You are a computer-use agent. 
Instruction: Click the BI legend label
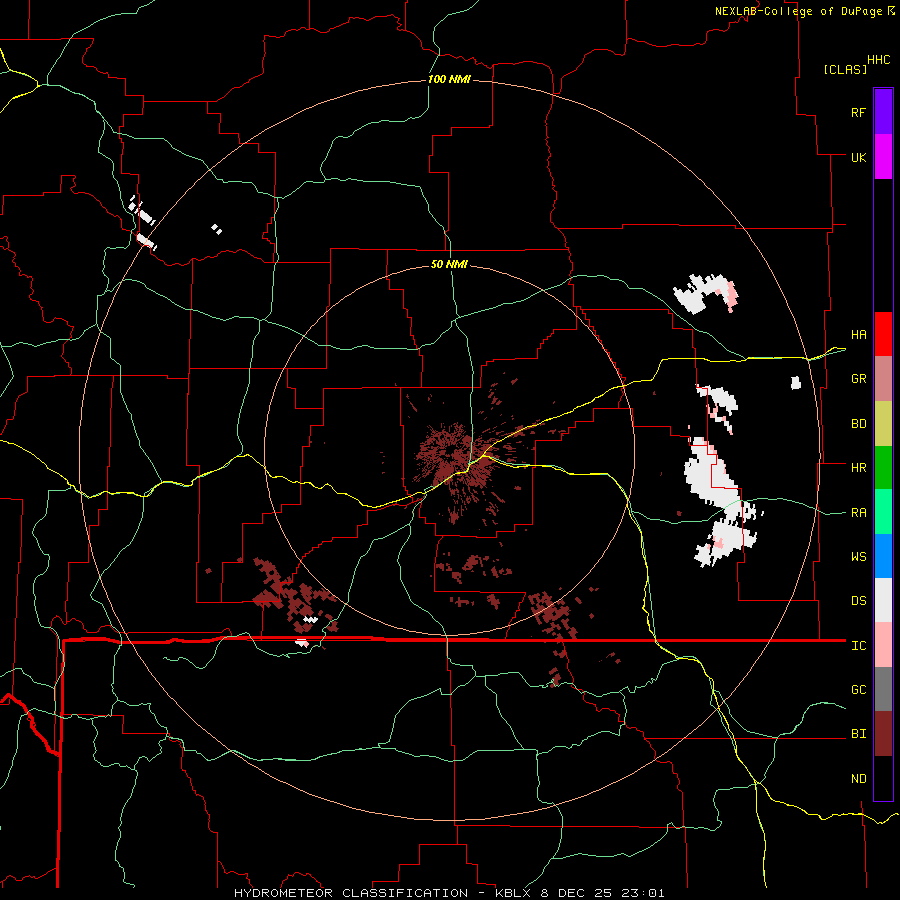(x=858, y=734)
